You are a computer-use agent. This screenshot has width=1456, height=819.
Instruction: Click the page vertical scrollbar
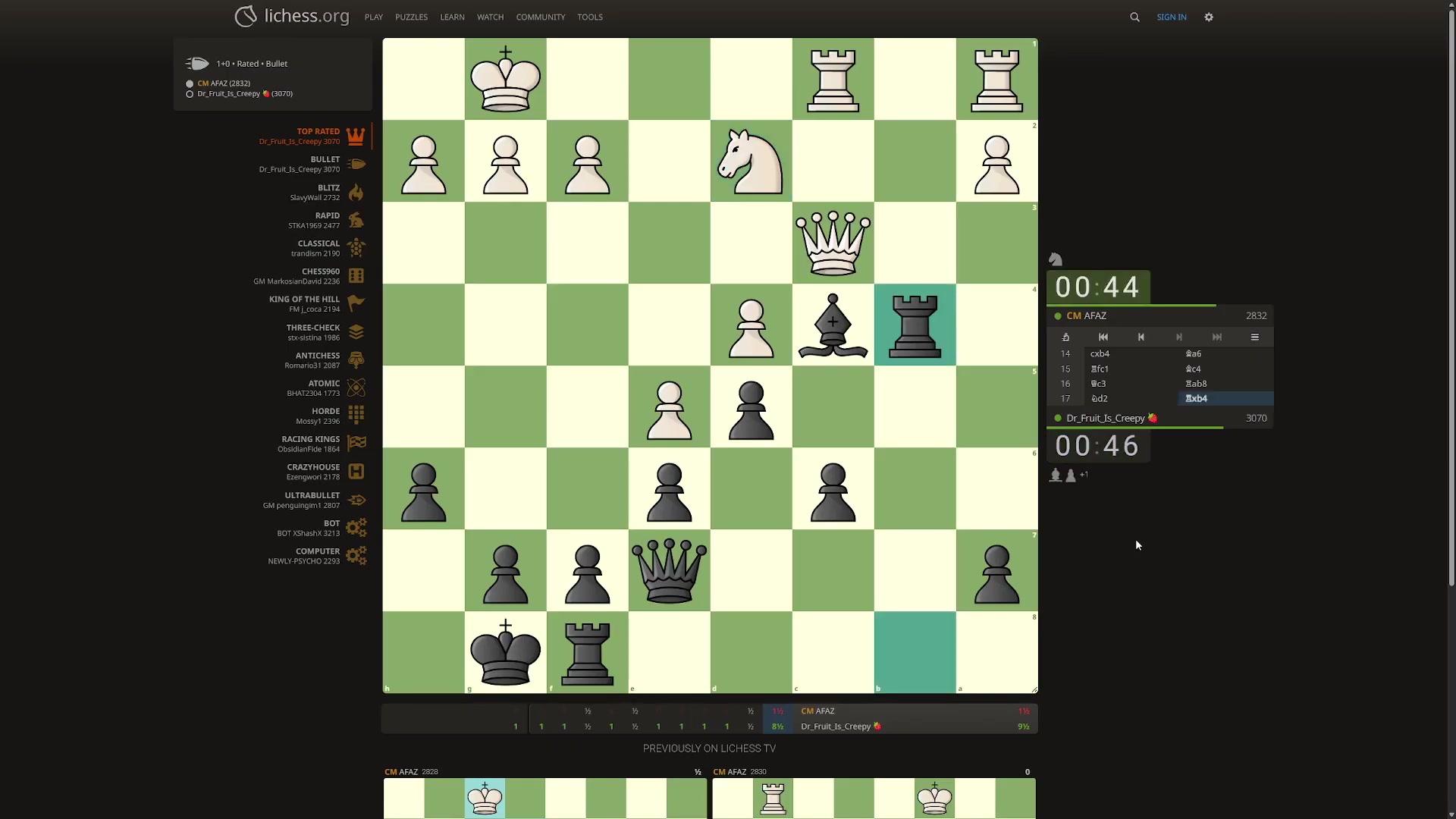click(x=1451, y=303)
